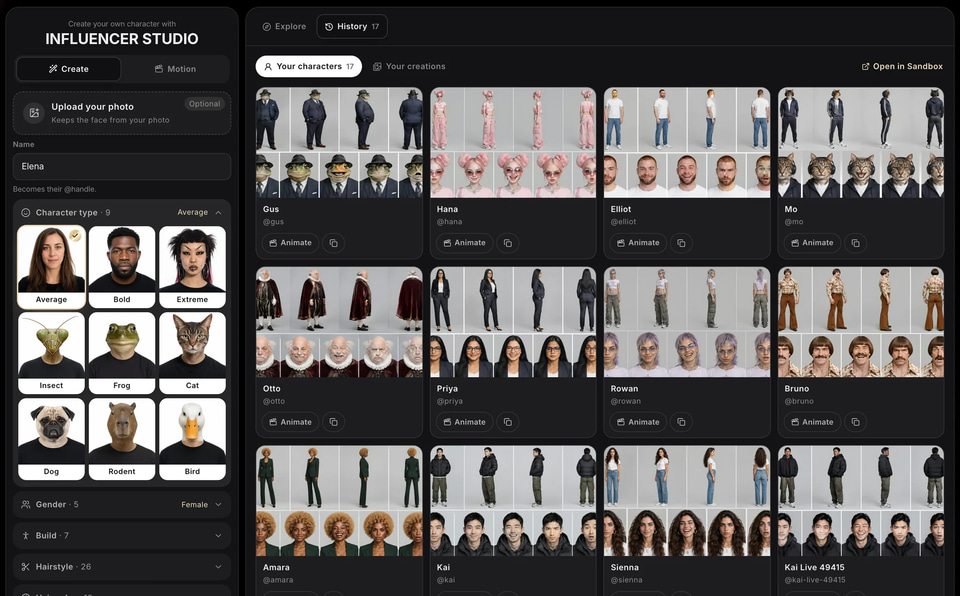The width and height of the screenshot is (960, 596).
Task: Animate the Hana character
Action: [464, 243]
